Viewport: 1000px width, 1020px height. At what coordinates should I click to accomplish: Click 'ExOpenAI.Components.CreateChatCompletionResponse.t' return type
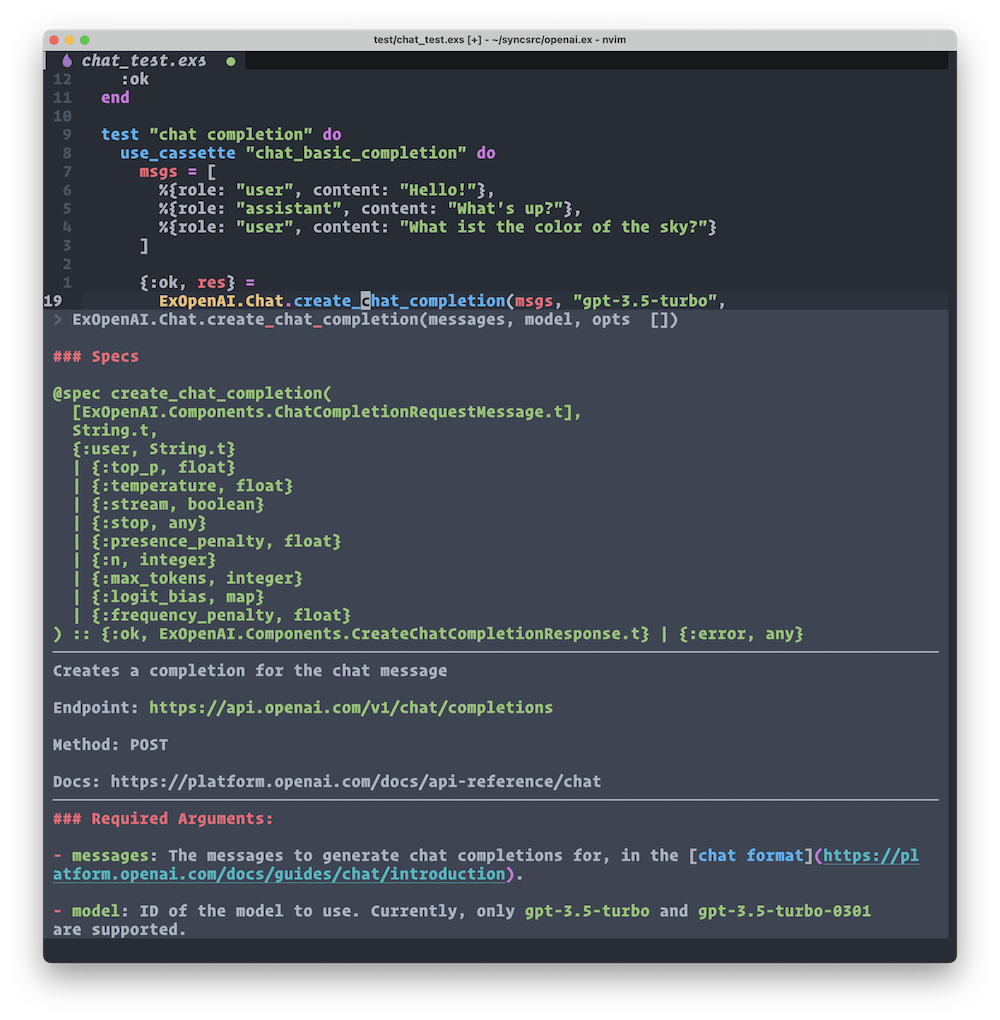point(399,634)
